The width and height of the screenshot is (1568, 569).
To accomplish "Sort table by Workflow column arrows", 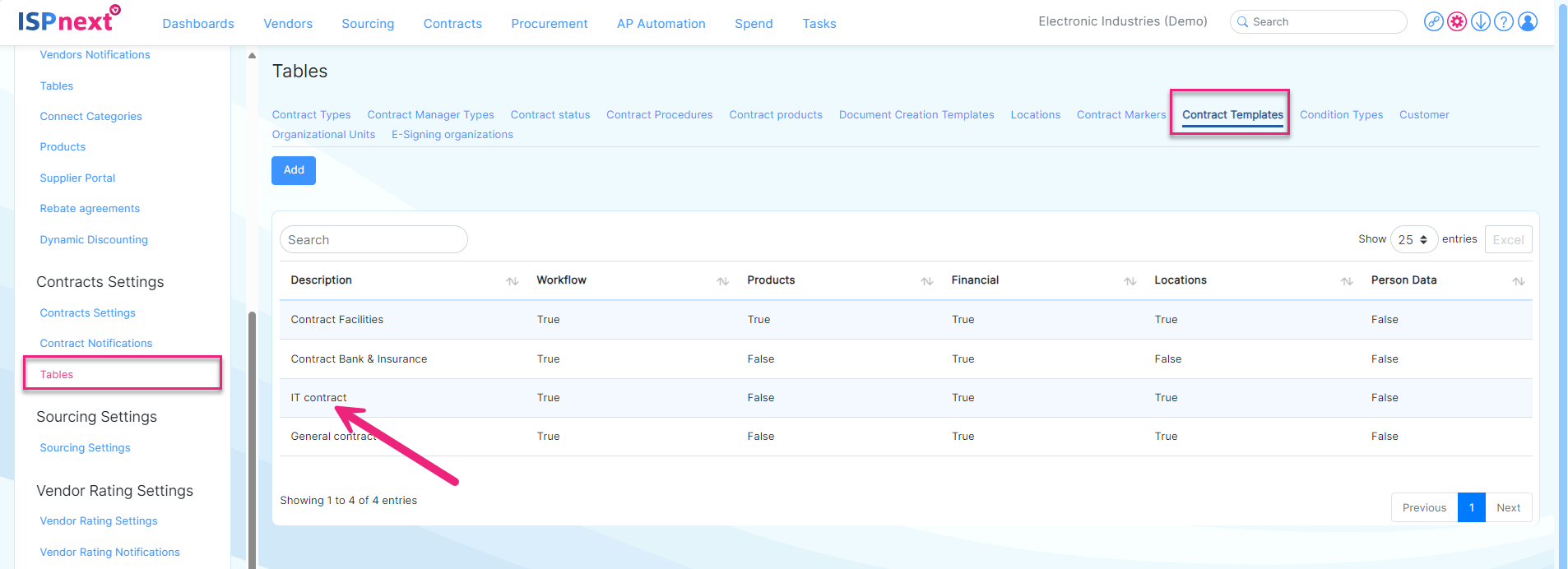I will coord(723,281).
